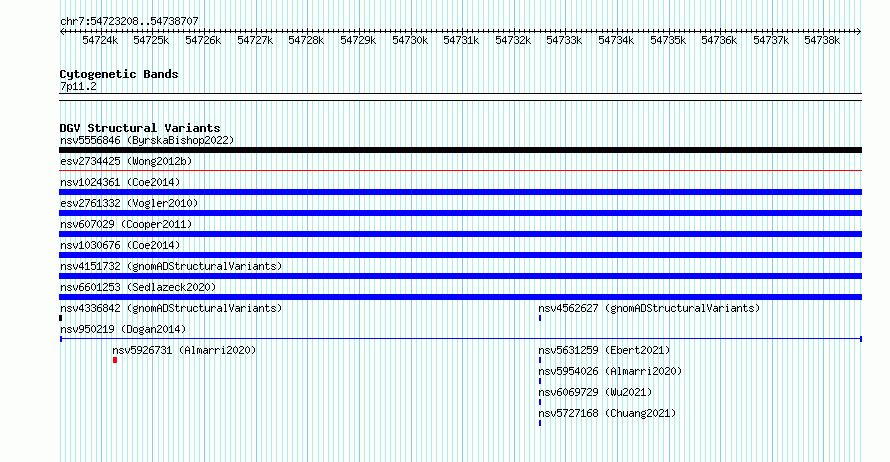Viewport: 890px width, 462px height.
Task: Click the 54729k ruler position
Action: pos(358,40)
